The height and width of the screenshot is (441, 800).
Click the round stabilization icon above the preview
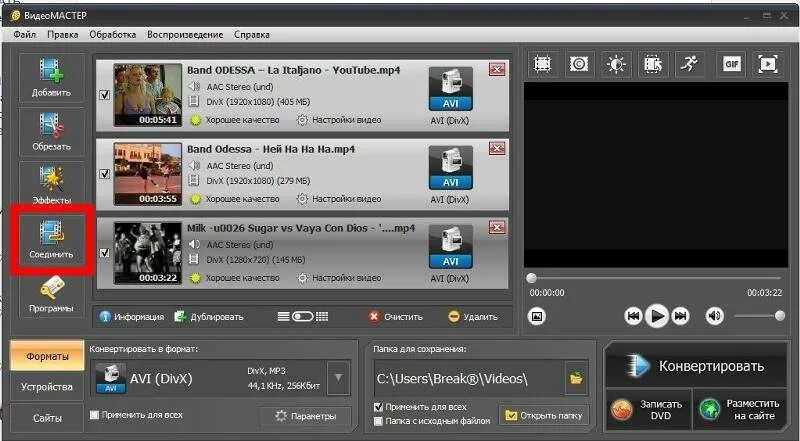point(579,64)
